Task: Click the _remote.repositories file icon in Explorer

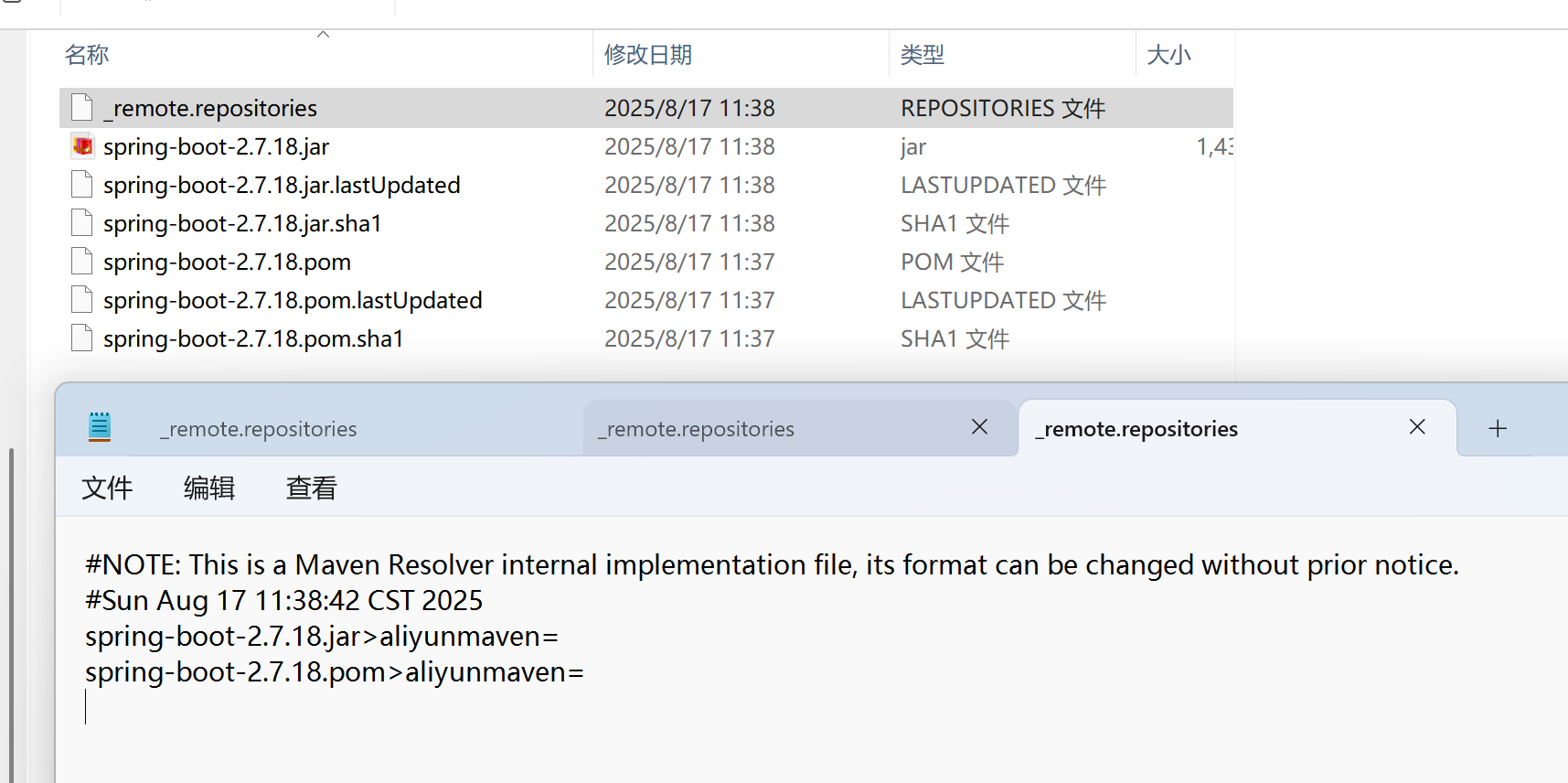Action: tap(82, 108)
